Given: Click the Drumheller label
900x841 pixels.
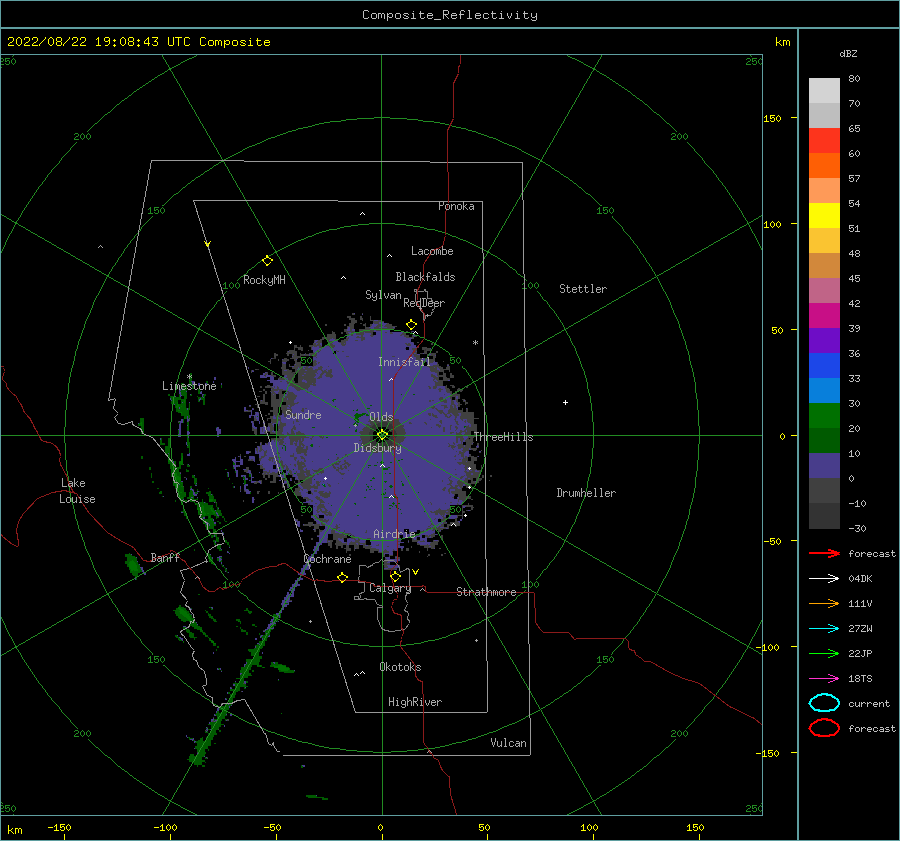Looking at the screenshot, I should (x=586, y=493).
